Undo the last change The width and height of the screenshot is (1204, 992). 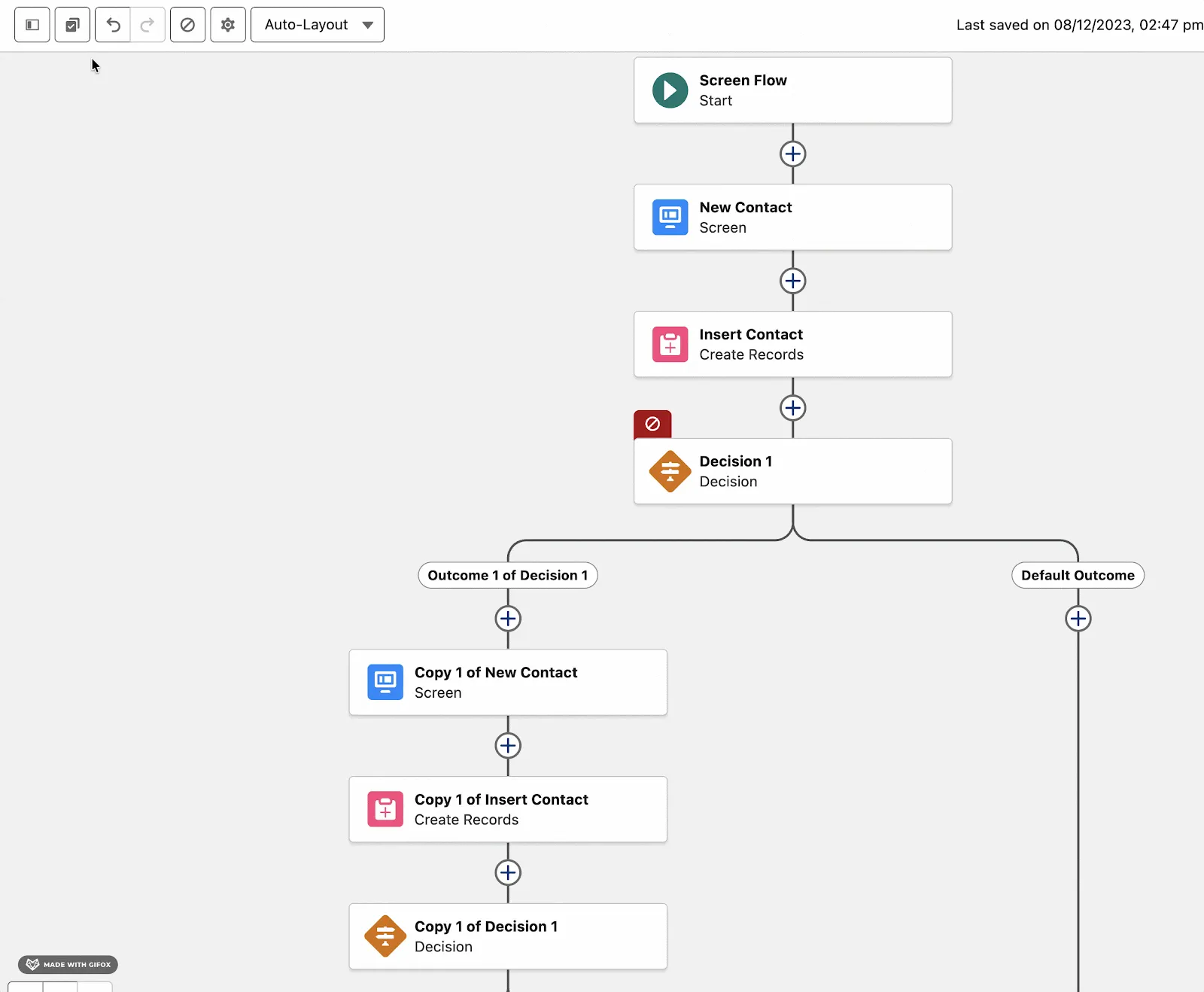tap(113, 25)
